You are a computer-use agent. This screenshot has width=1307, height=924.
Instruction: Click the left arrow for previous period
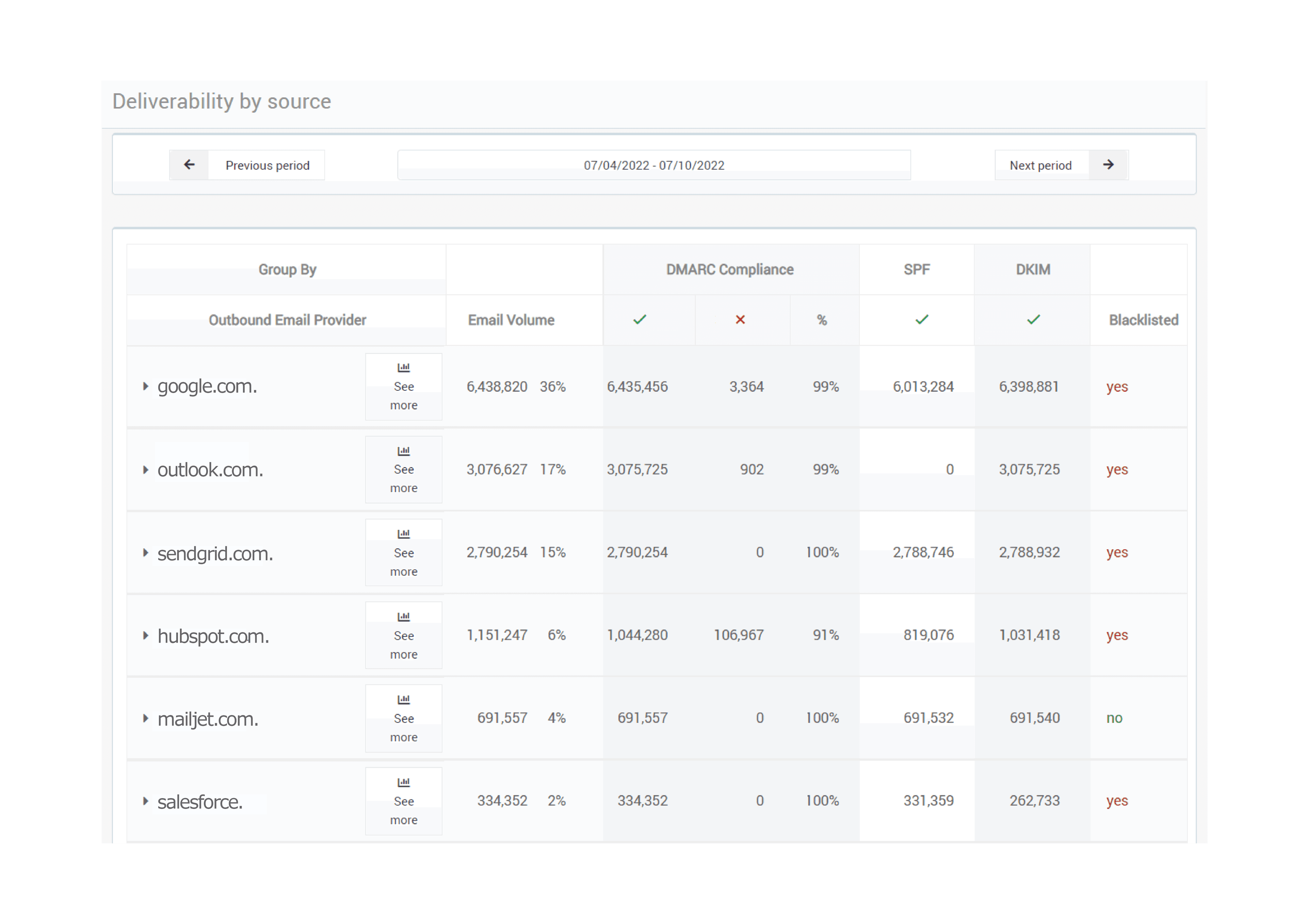tap(189, 165)
